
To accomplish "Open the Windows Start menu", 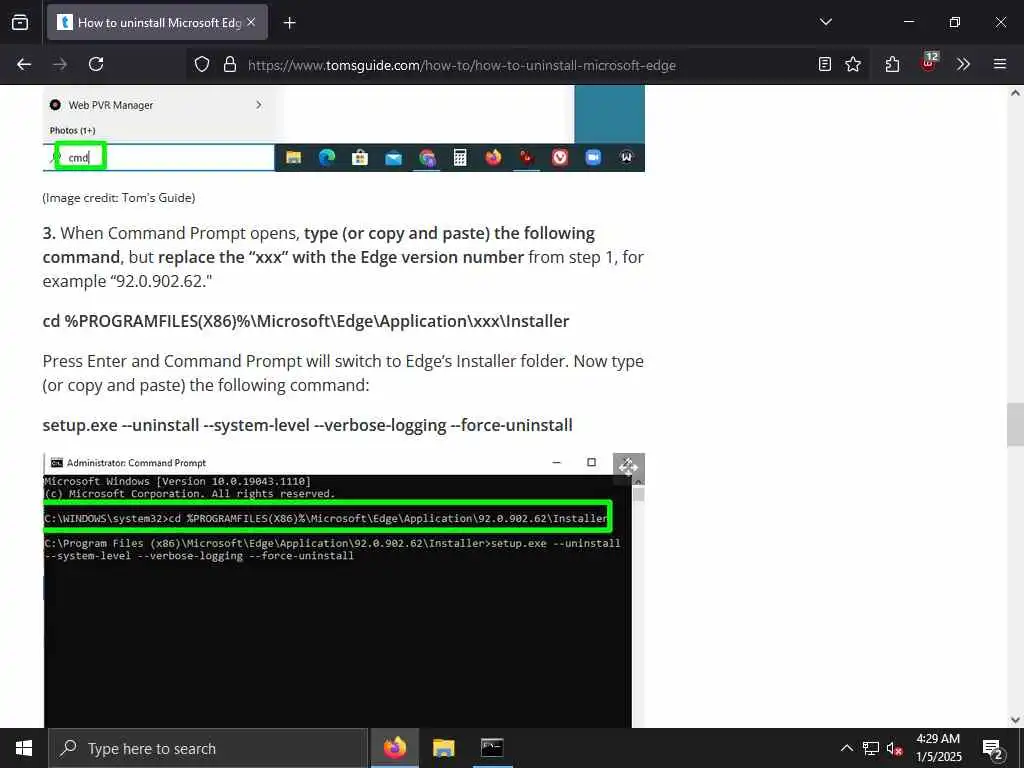I will pos(24,748).
